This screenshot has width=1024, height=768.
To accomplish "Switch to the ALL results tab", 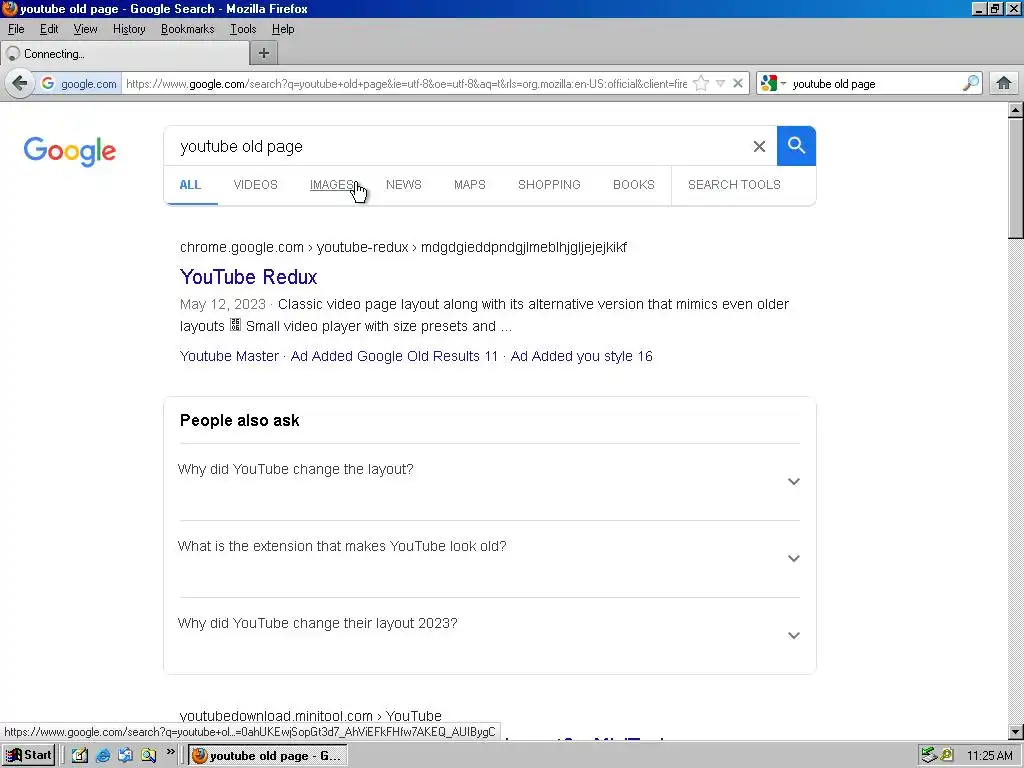I will click(190, 185).
